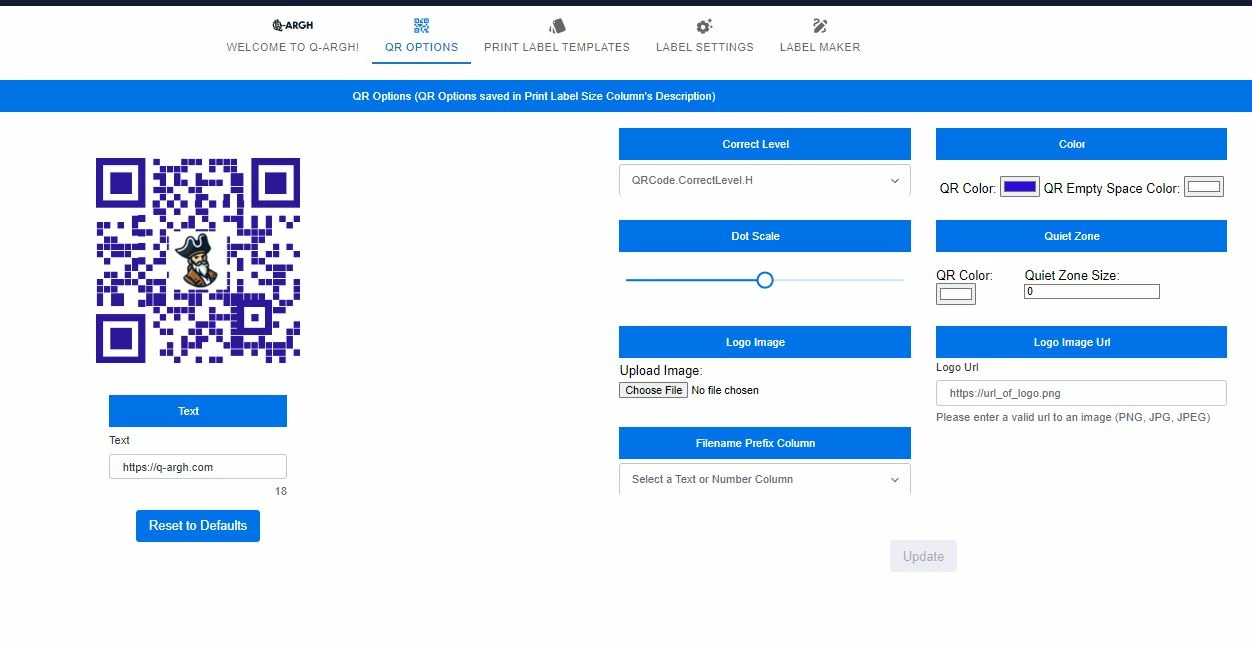The height and width of the screenshot is (645, 1252).
Task: Click the Logo Image Url header
Action: [x=1081, y=342]
